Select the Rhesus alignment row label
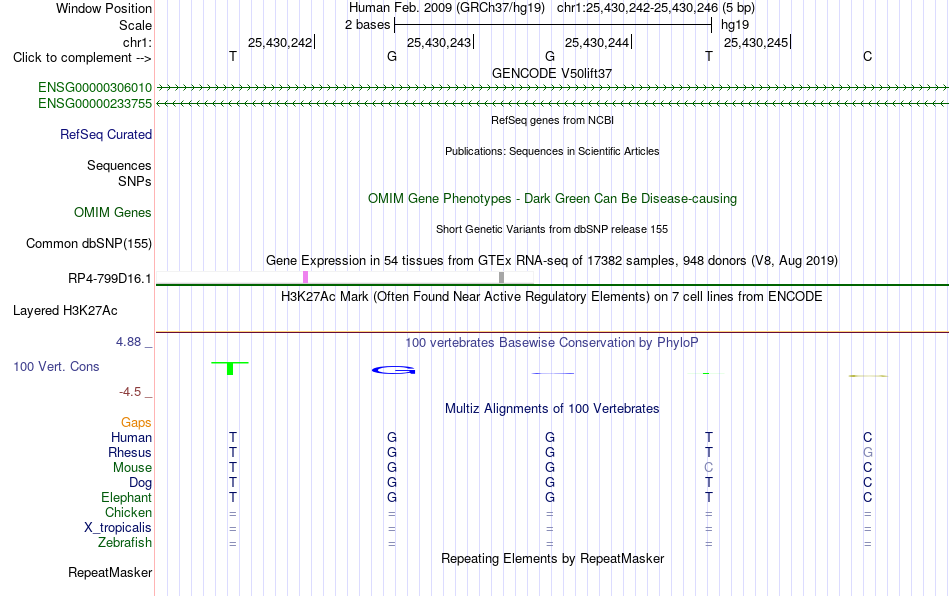 click(130, 452)
